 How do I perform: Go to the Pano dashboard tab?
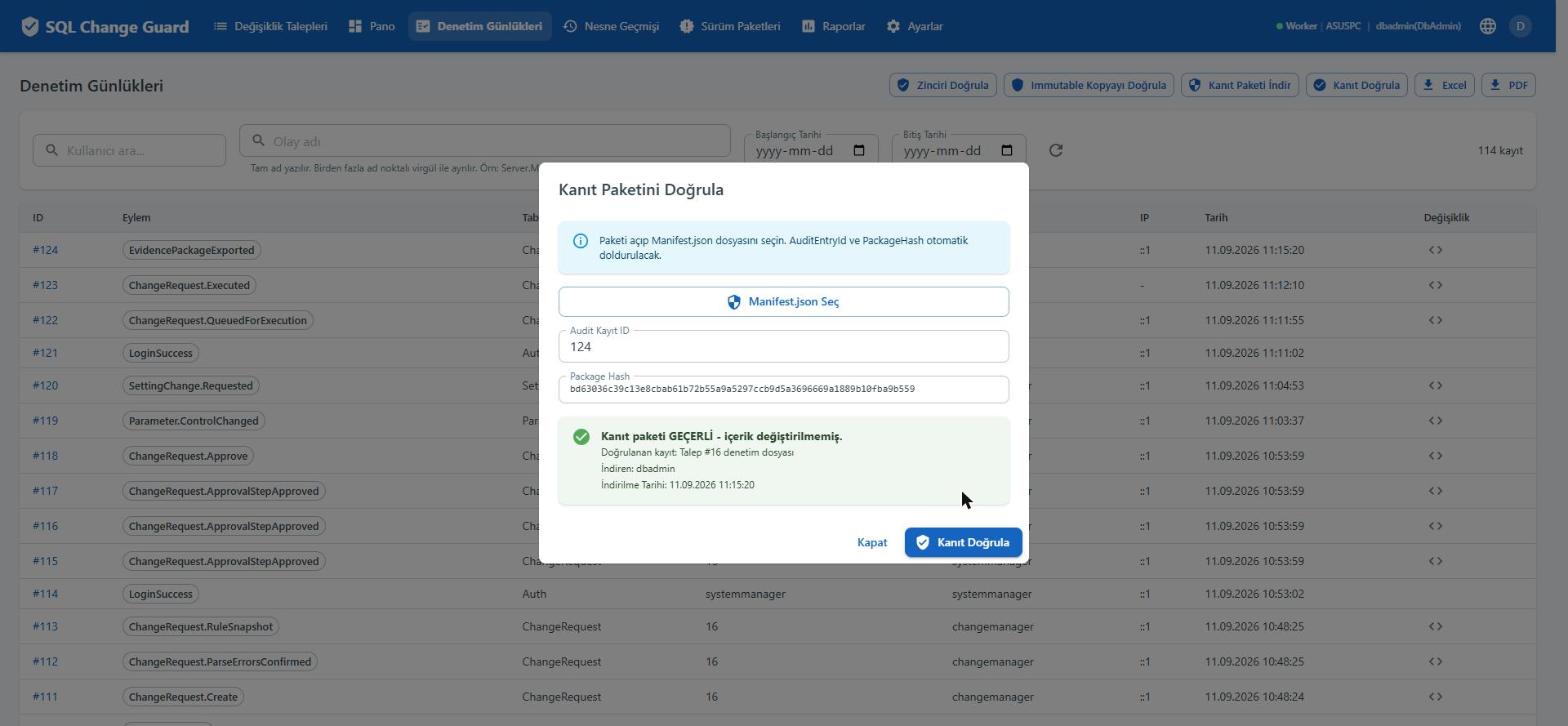(371, 26)
